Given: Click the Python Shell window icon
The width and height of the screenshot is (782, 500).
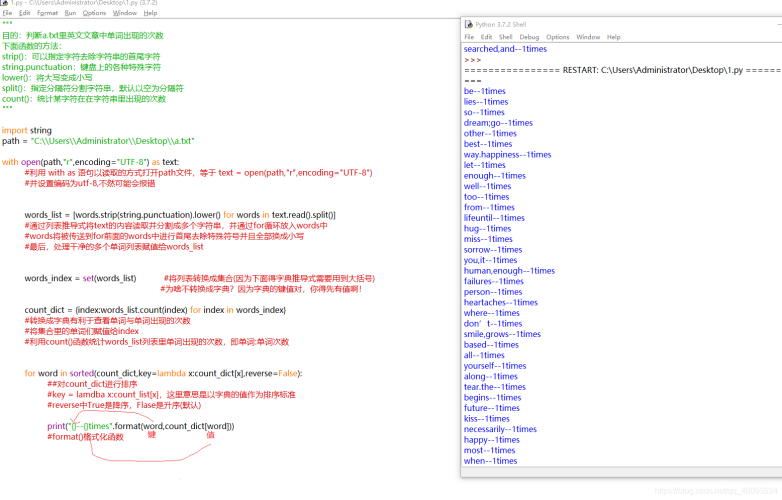Looking at the screenshot, I should pos(468,24).
